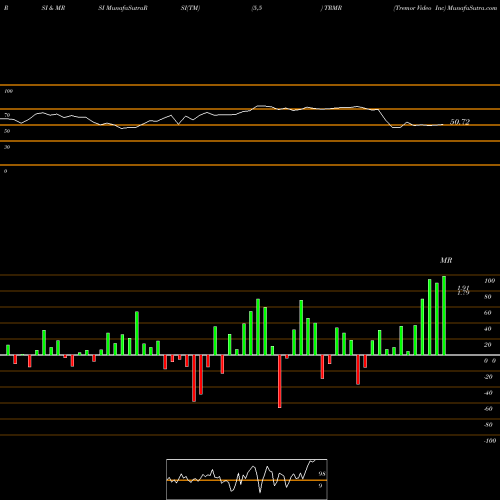
Task: Click the 80 label on MR axis
Action: pos(488,297)
